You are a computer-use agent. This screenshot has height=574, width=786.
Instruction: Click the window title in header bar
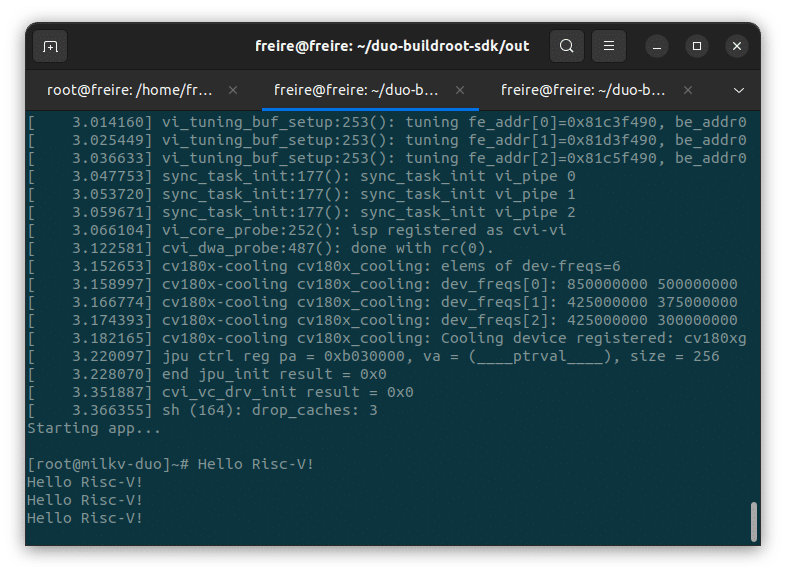(x=392, y=46)
